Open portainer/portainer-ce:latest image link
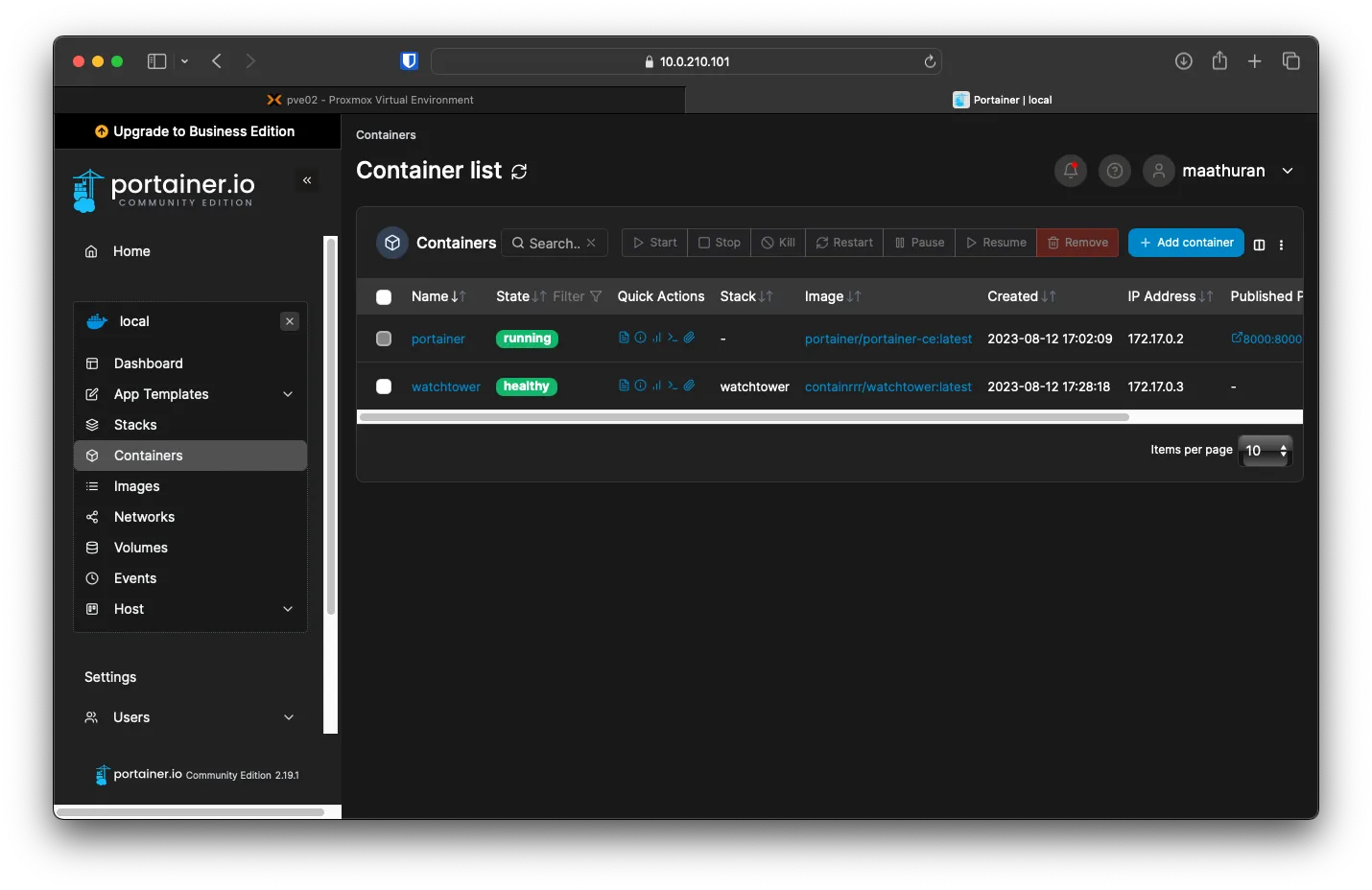1372x890 pixels. tap(888, 339)
